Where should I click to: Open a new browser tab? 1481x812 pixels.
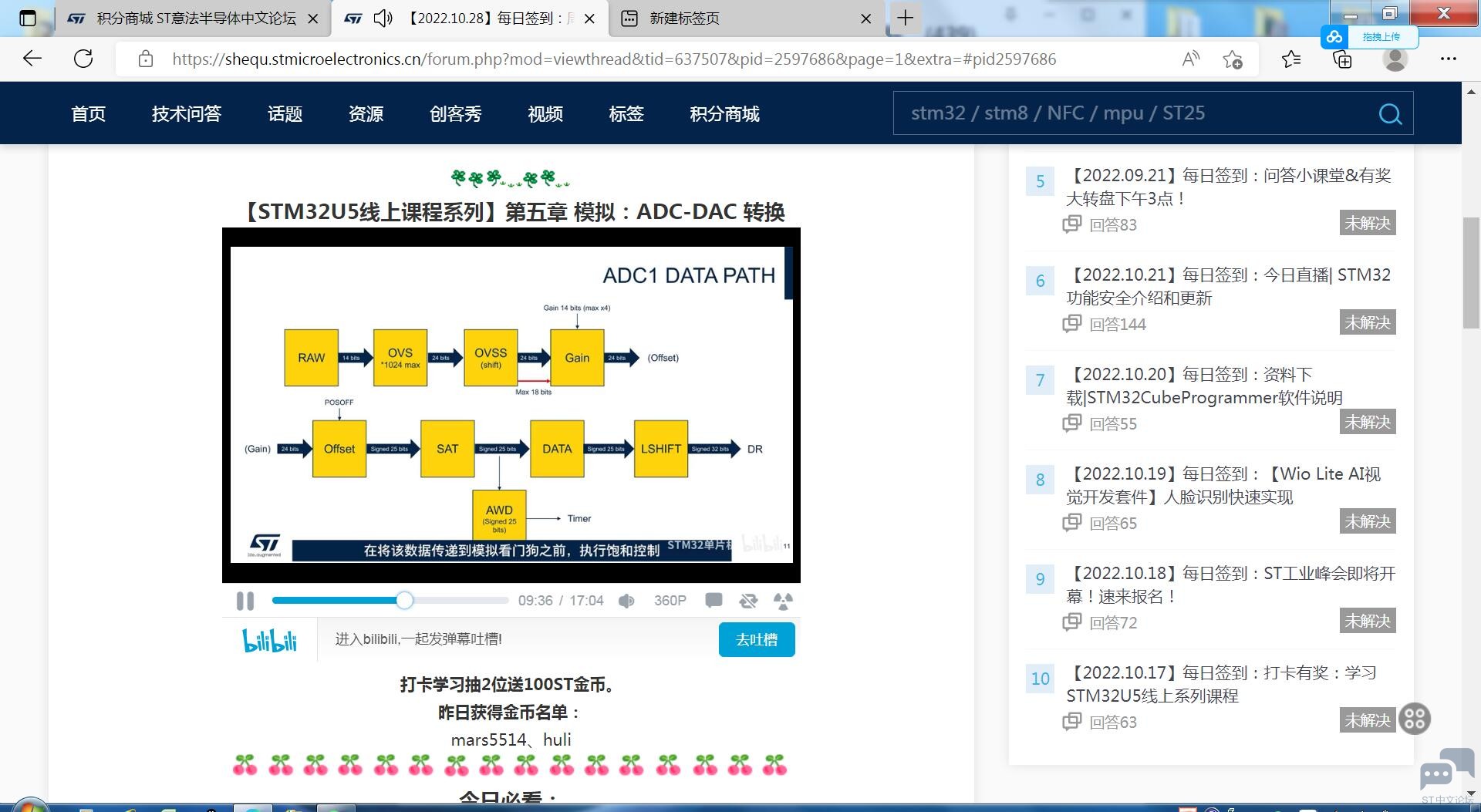pyautogui.click(x=906, y=18)
